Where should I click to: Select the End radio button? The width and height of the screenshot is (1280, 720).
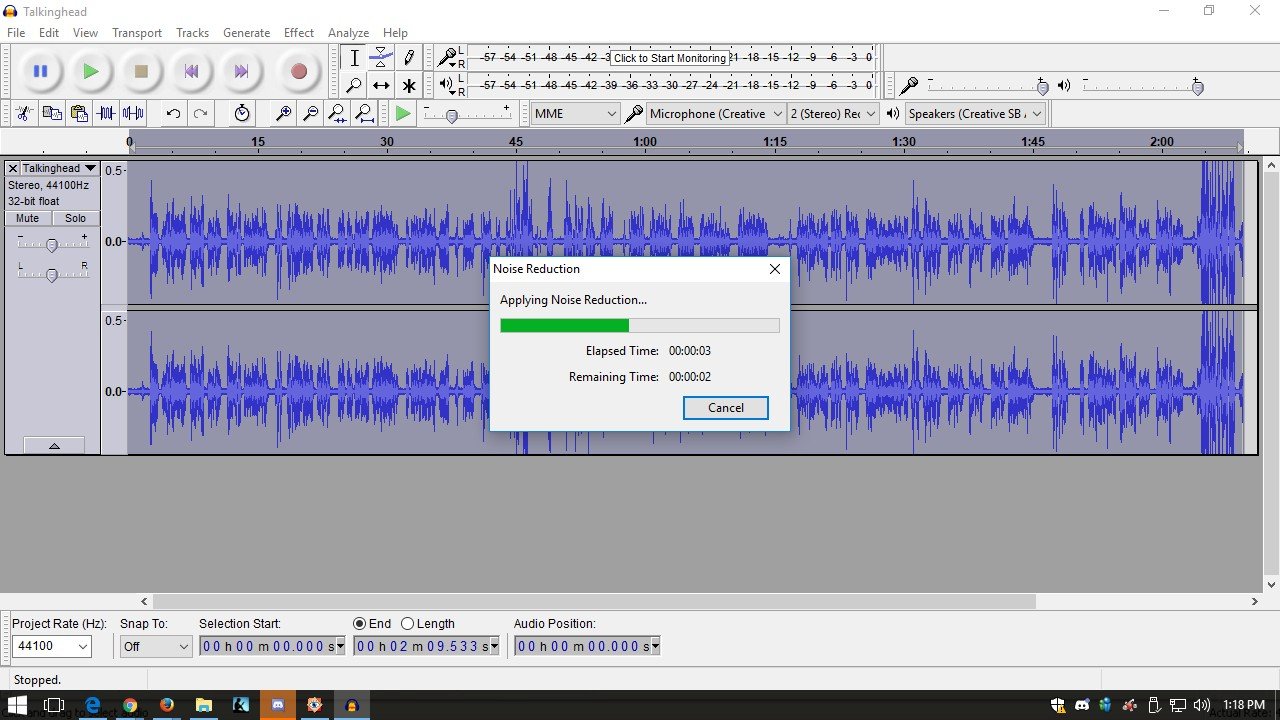360,623
